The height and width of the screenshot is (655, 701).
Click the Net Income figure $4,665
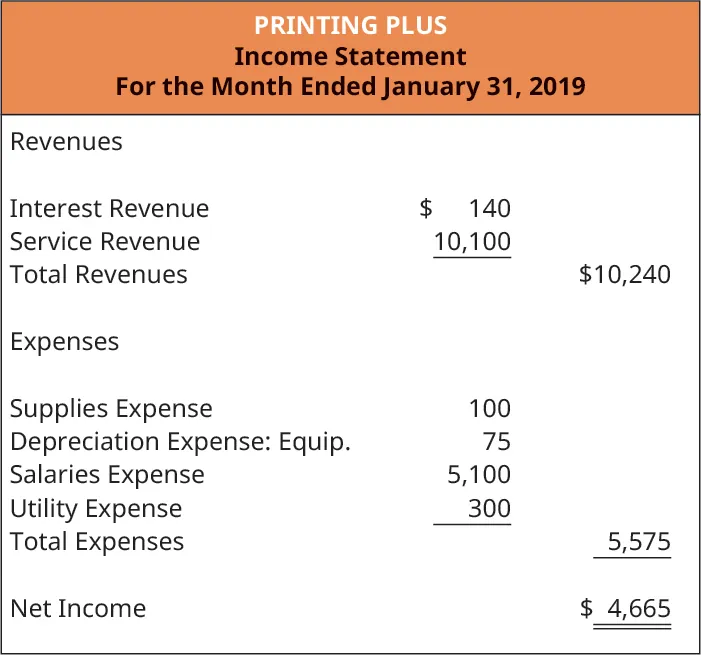point(626,609)
